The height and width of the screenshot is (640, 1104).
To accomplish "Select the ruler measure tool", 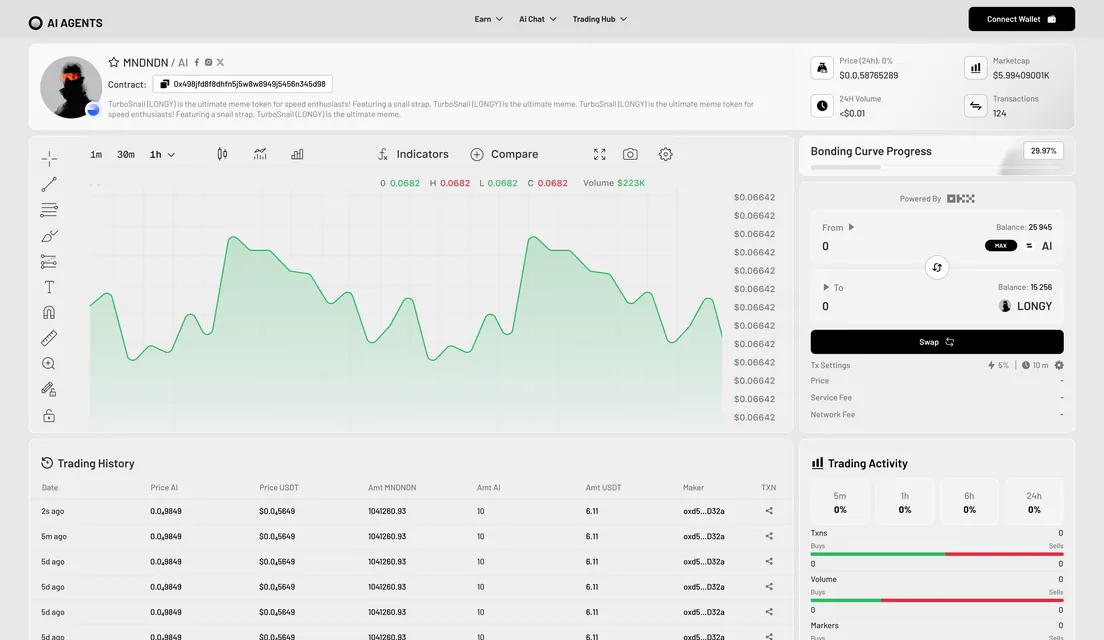I will (49, 338).
